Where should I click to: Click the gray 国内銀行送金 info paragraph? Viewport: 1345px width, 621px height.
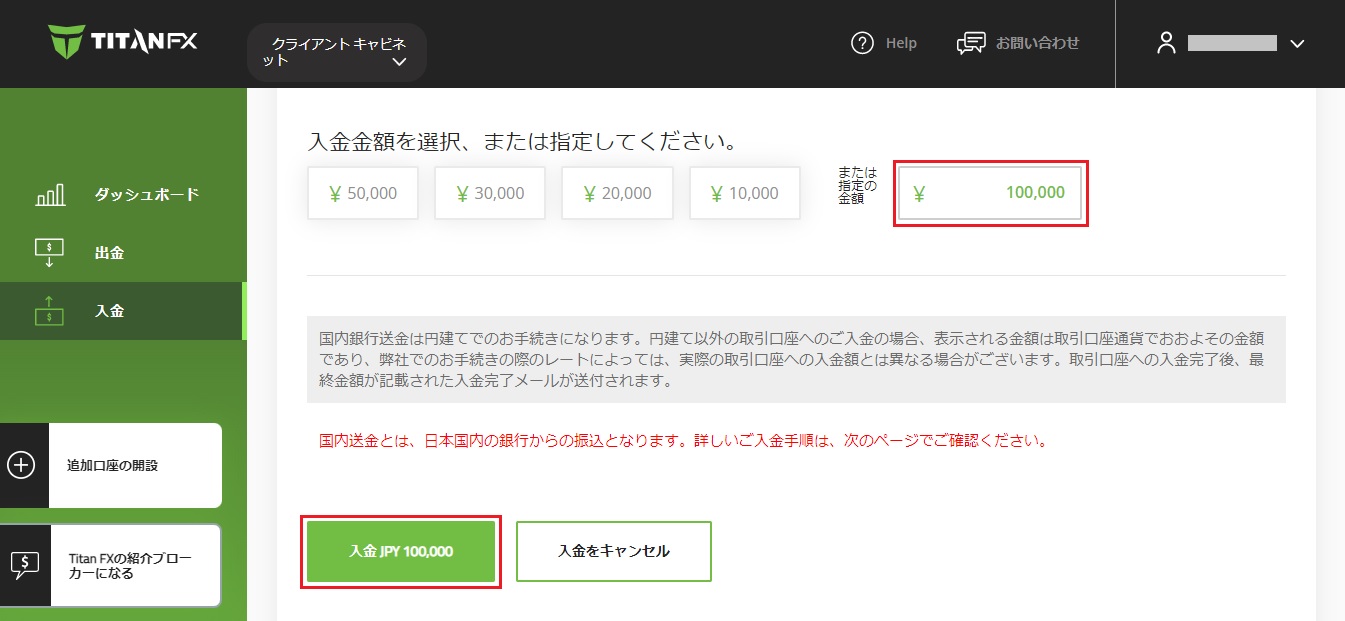click(796, 360)
